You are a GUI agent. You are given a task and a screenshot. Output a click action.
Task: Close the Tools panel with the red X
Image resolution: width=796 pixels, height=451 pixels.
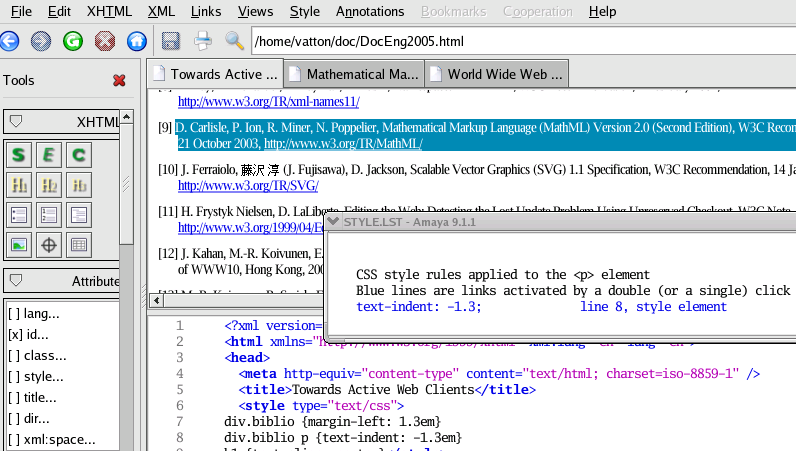point(119,80)
